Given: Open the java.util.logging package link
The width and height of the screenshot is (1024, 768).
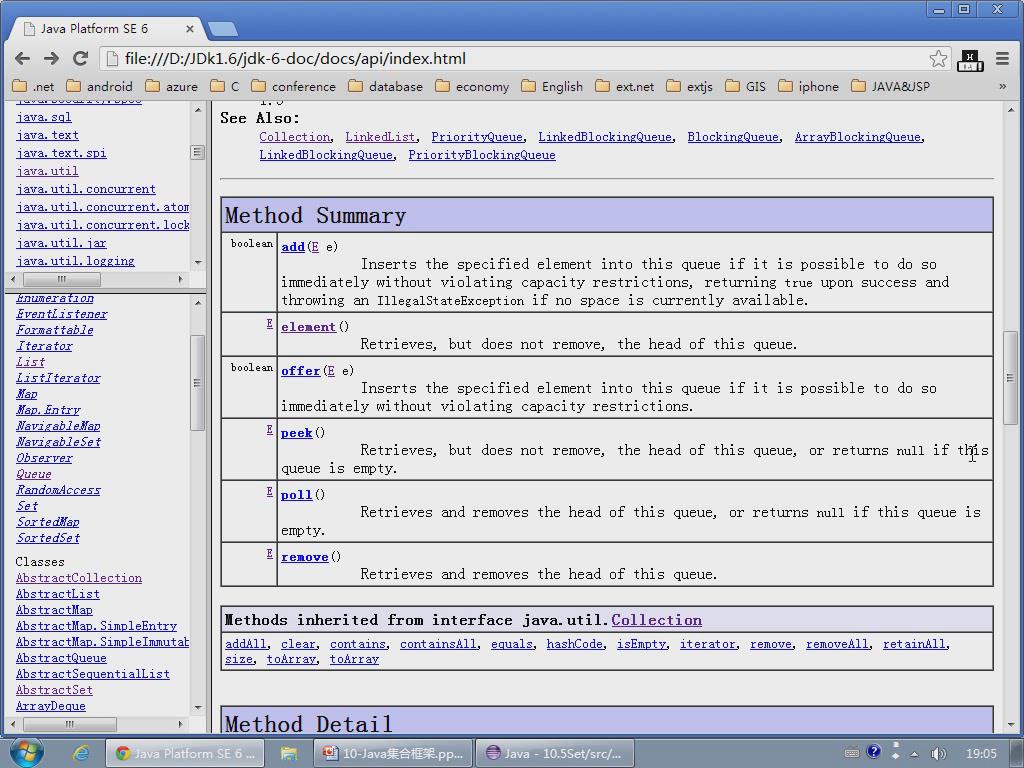Looking at the screenshot, I should [x=75, y=261].
